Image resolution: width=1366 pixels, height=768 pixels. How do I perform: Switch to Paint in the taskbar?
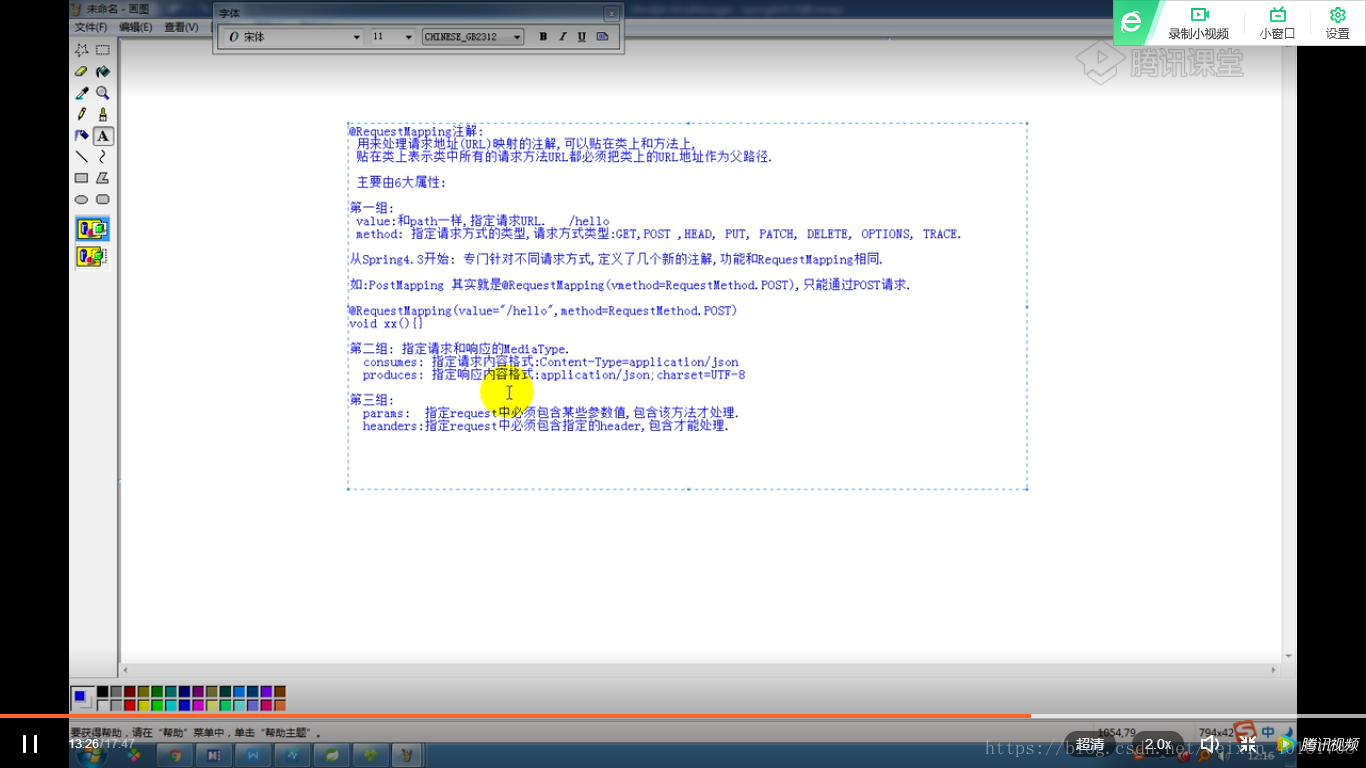409,755
